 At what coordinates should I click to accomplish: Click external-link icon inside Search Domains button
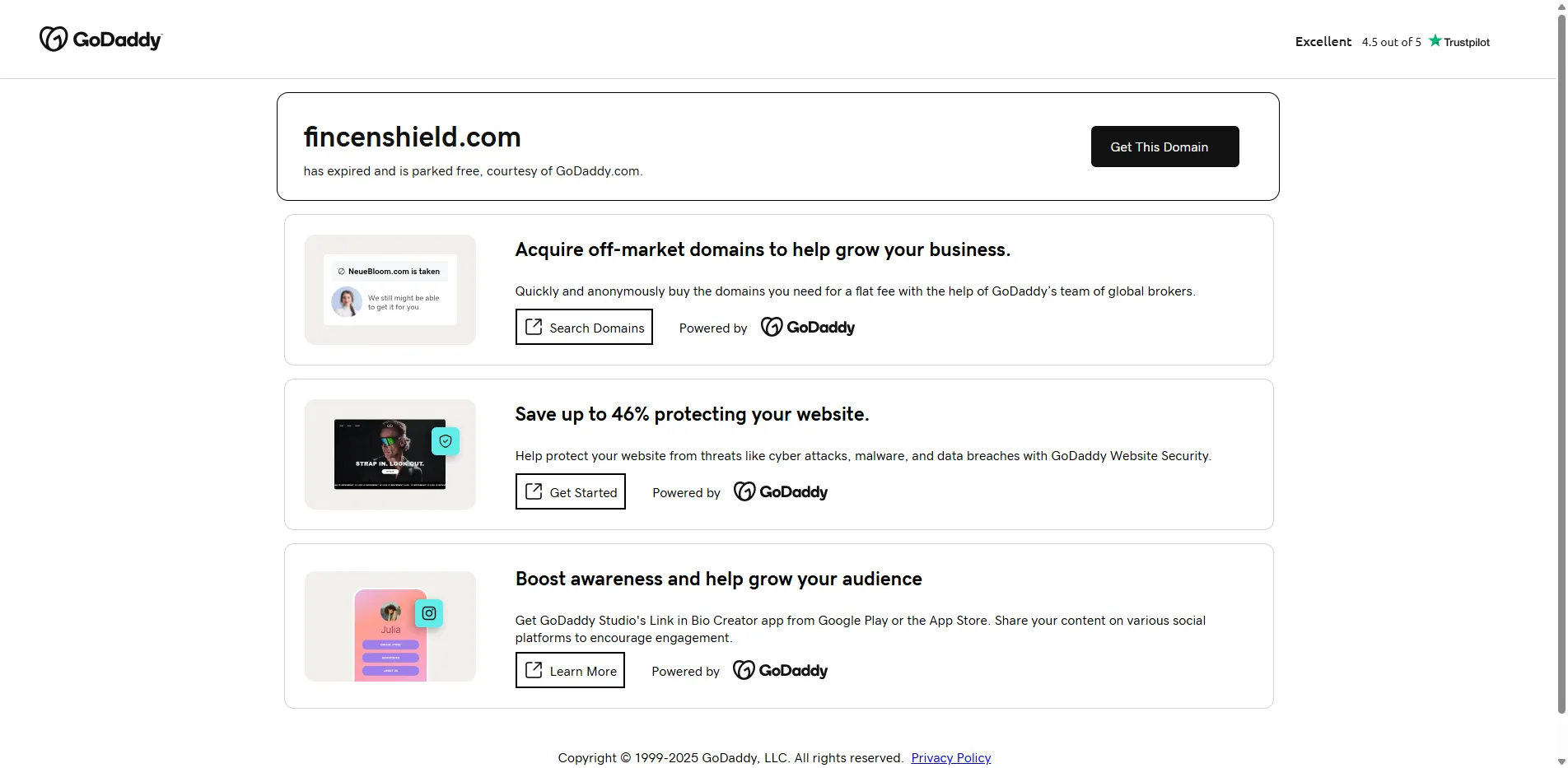[534, 327]
